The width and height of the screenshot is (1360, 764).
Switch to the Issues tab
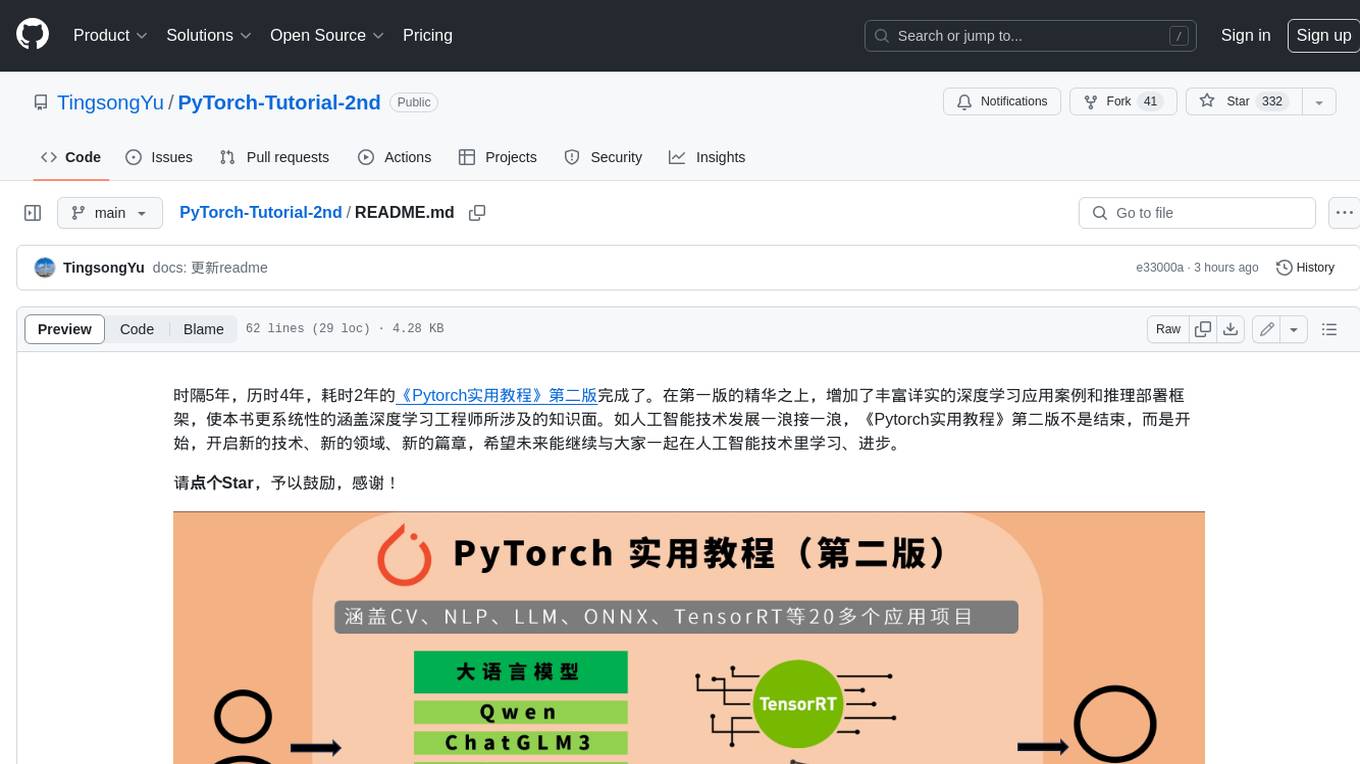tap(159, 157)
